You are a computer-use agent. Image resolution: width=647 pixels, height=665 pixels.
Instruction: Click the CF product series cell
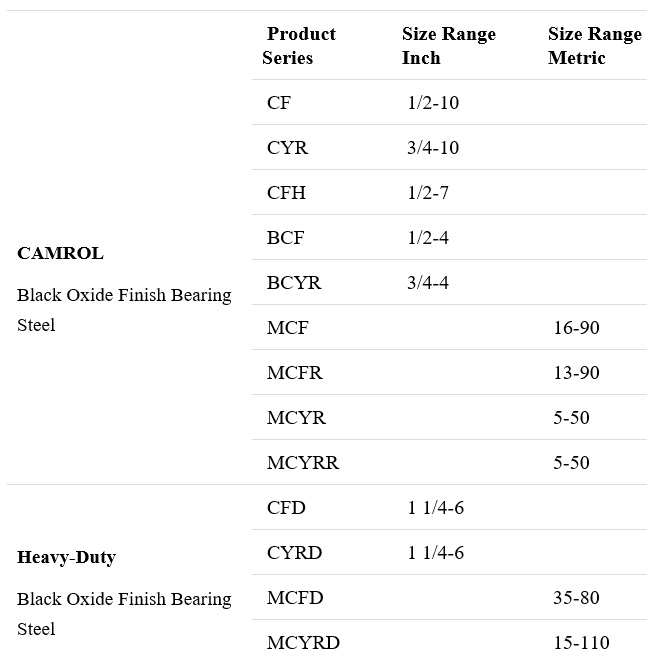click(x=279, y=103)
